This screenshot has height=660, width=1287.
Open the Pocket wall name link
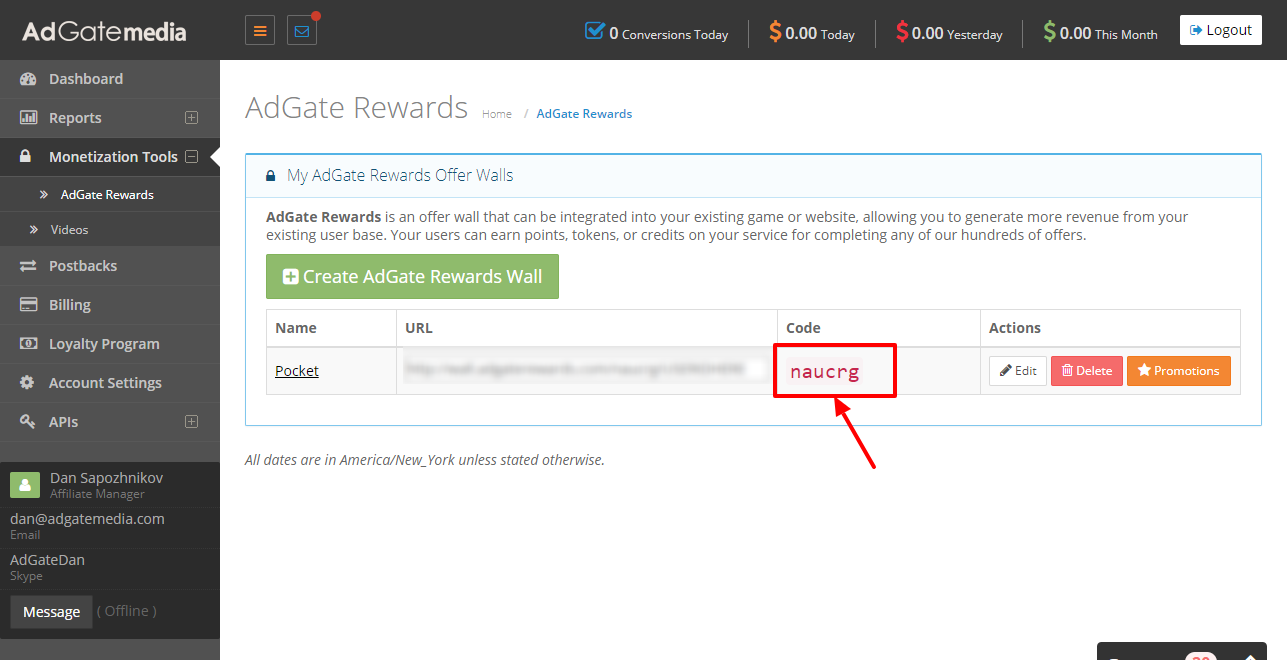297,371
